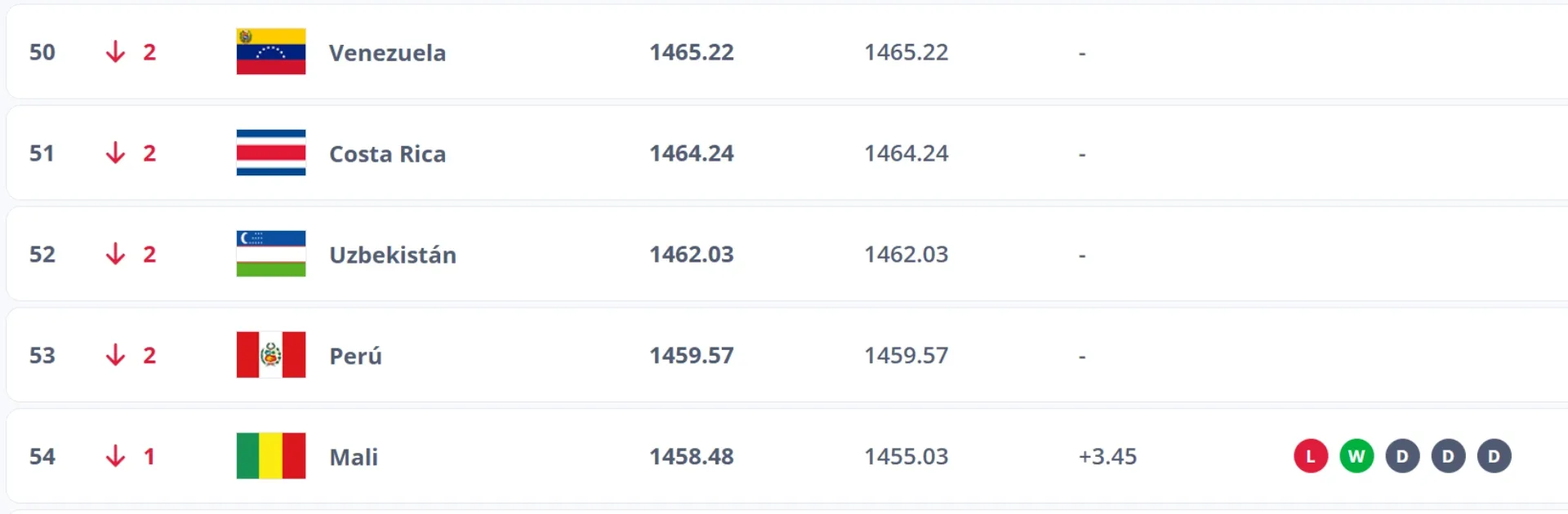
Task: Select the Mali flag icon
Action: click(271, 456)
